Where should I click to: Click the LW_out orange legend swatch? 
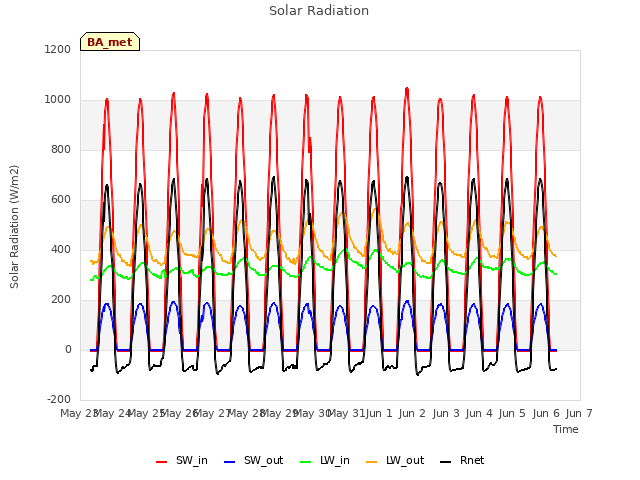click(371, 462)
